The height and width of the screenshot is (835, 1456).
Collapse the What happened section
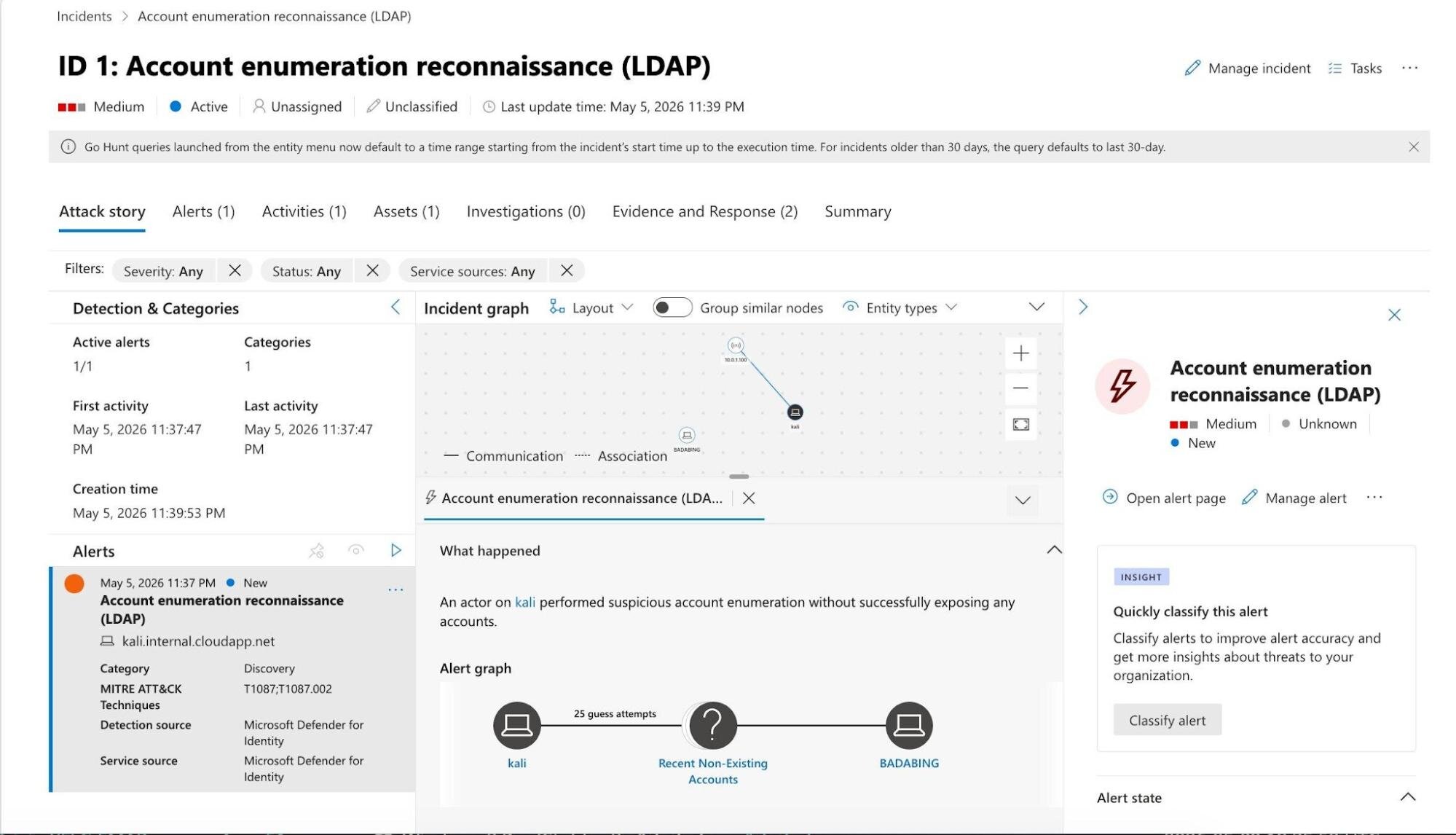(1053, 549)
